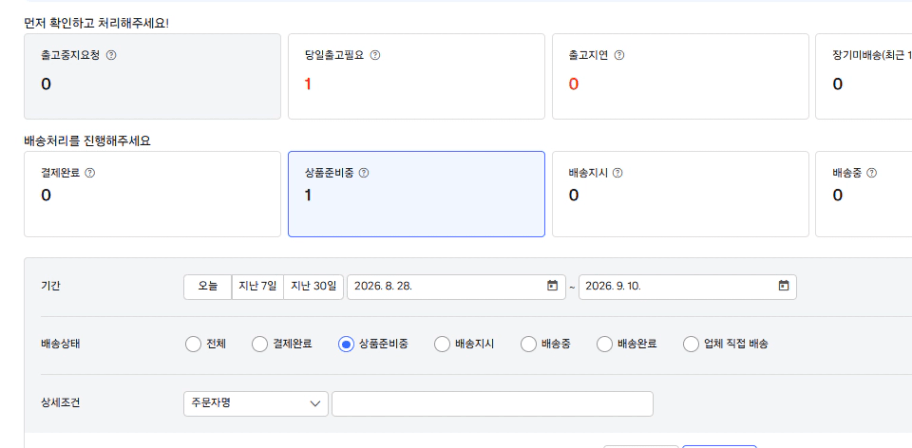Image resolution: width=912 pixels, height=448 pixels.
Task: Open help icon next to 출고지연
Action: click(619, 55)
